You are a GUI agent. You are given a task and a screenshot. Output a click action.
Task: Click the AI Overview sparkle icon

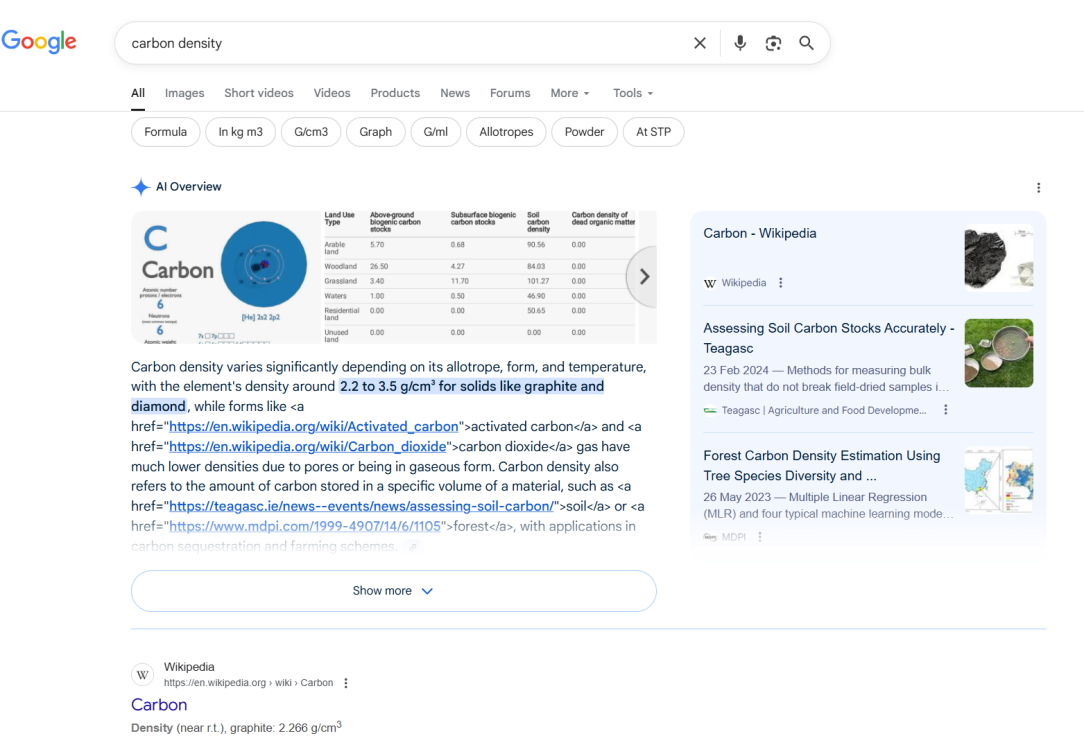pyautogui.click(x=140, y=187)
